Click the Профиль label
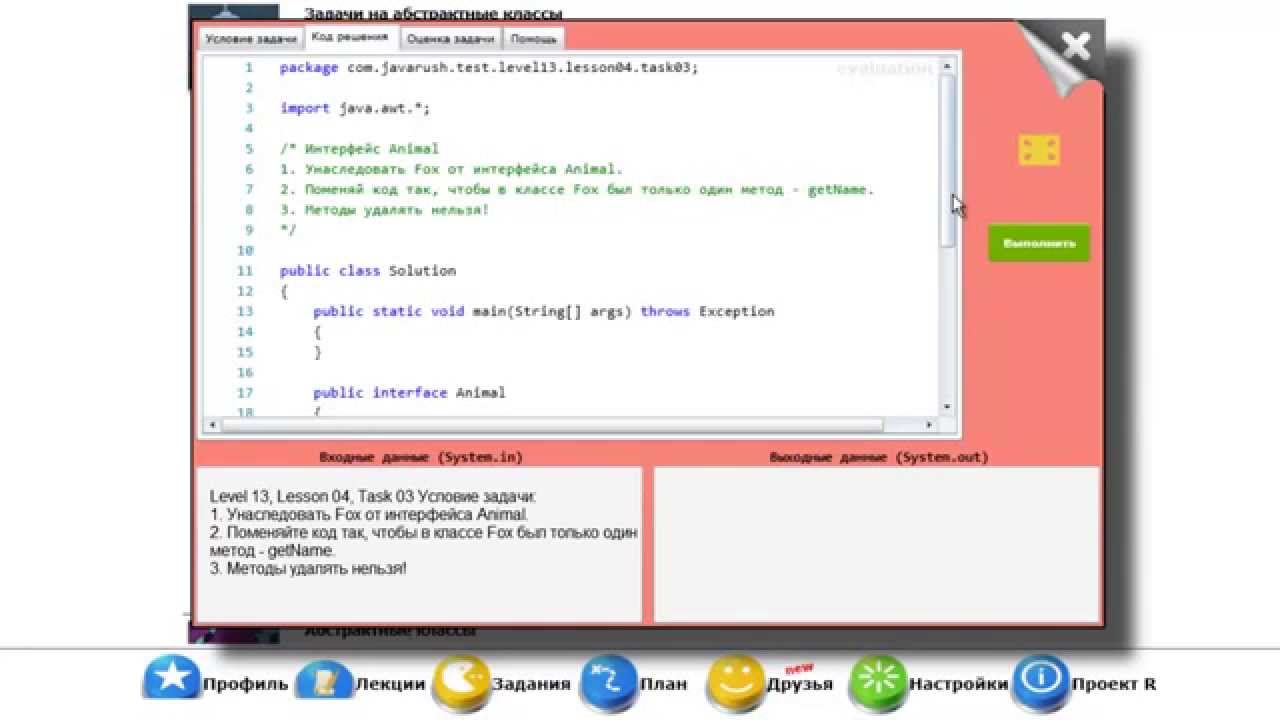This screenshot has height=720, width=1280. tap(245, 685)
